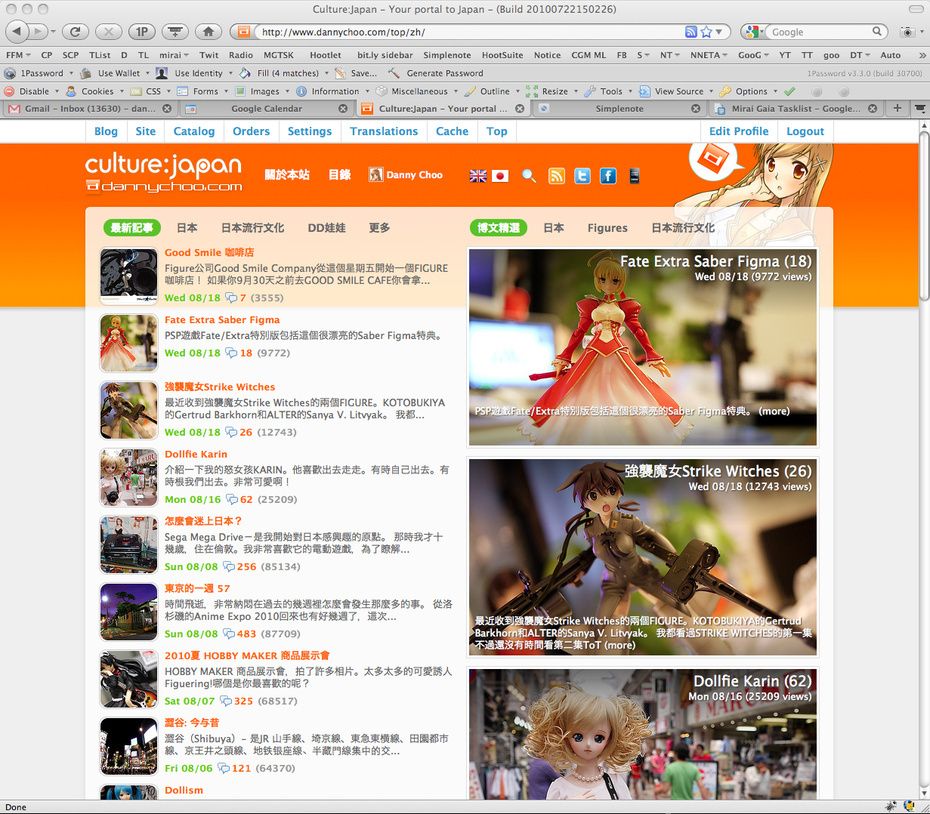
Task: Select the 博文精選 tab
Action: click(x=498, y=228)
